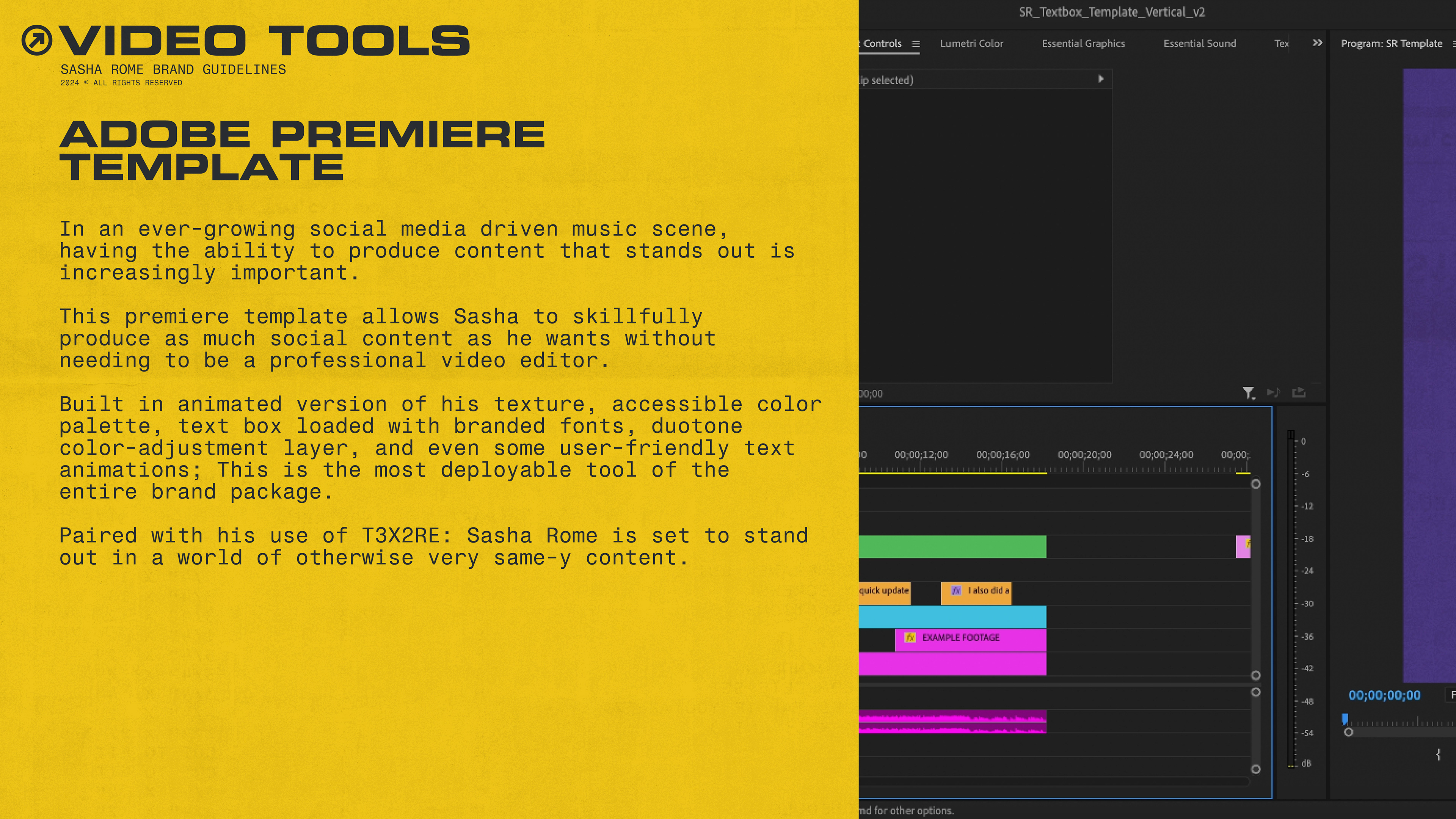Select the magenta audio waveform clip

pos(952,722)
